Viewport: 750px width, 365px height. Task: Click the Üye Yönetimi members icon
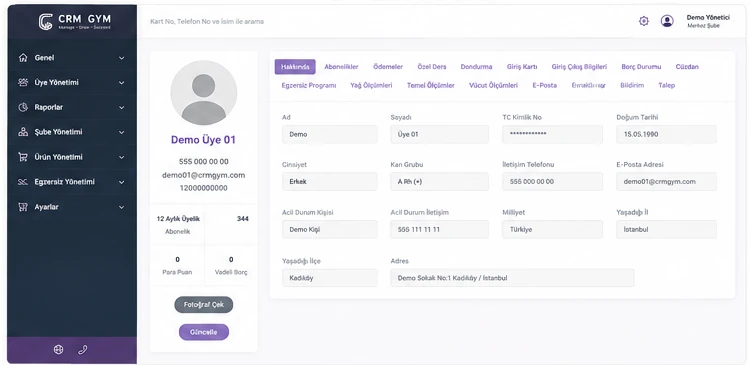(22, 82)
